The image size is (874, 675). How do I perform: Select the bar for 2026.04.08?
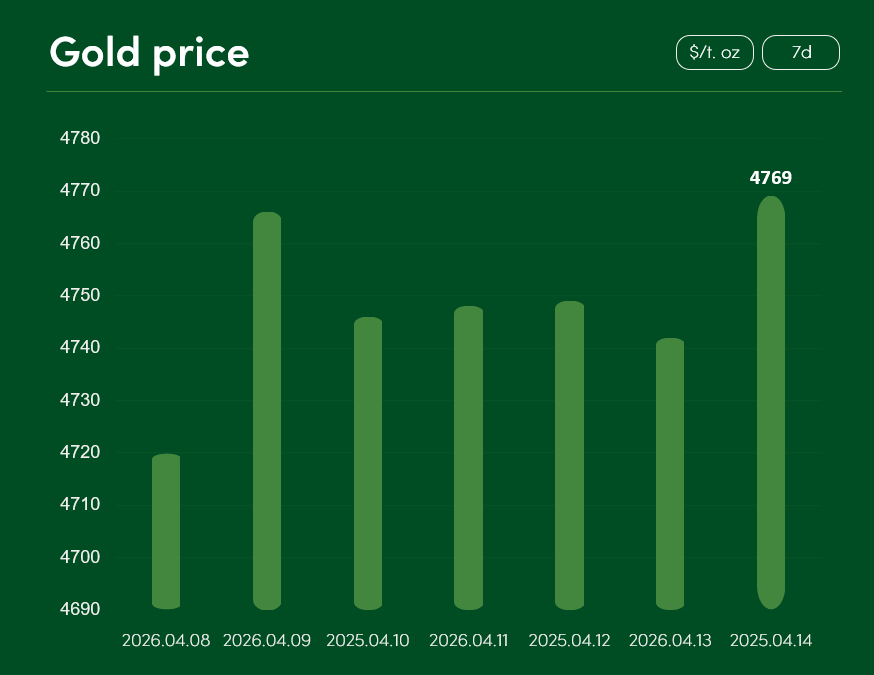click(x=166, y=531)
